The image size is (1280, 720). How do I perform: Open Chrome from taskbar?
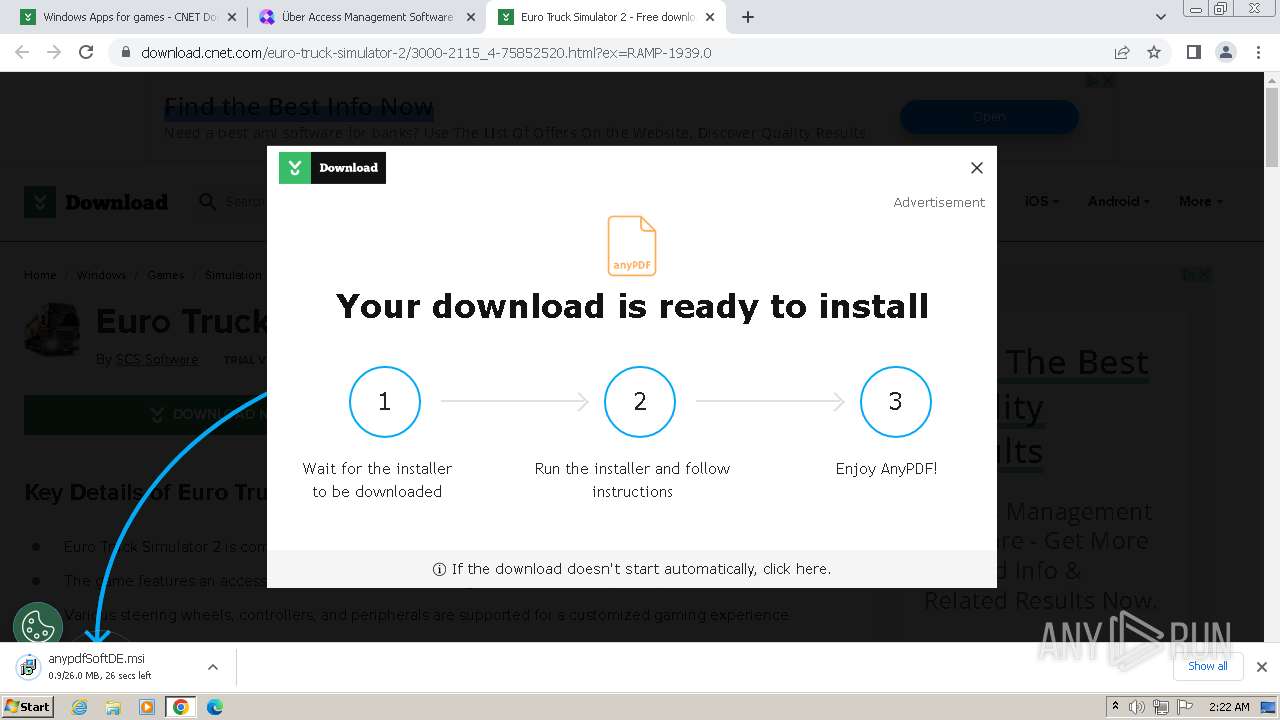[x=180, y=707]
